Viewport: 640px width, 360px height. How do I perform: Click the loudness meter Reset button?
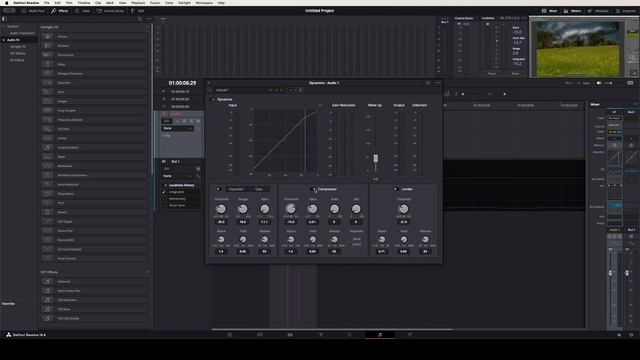515,73
